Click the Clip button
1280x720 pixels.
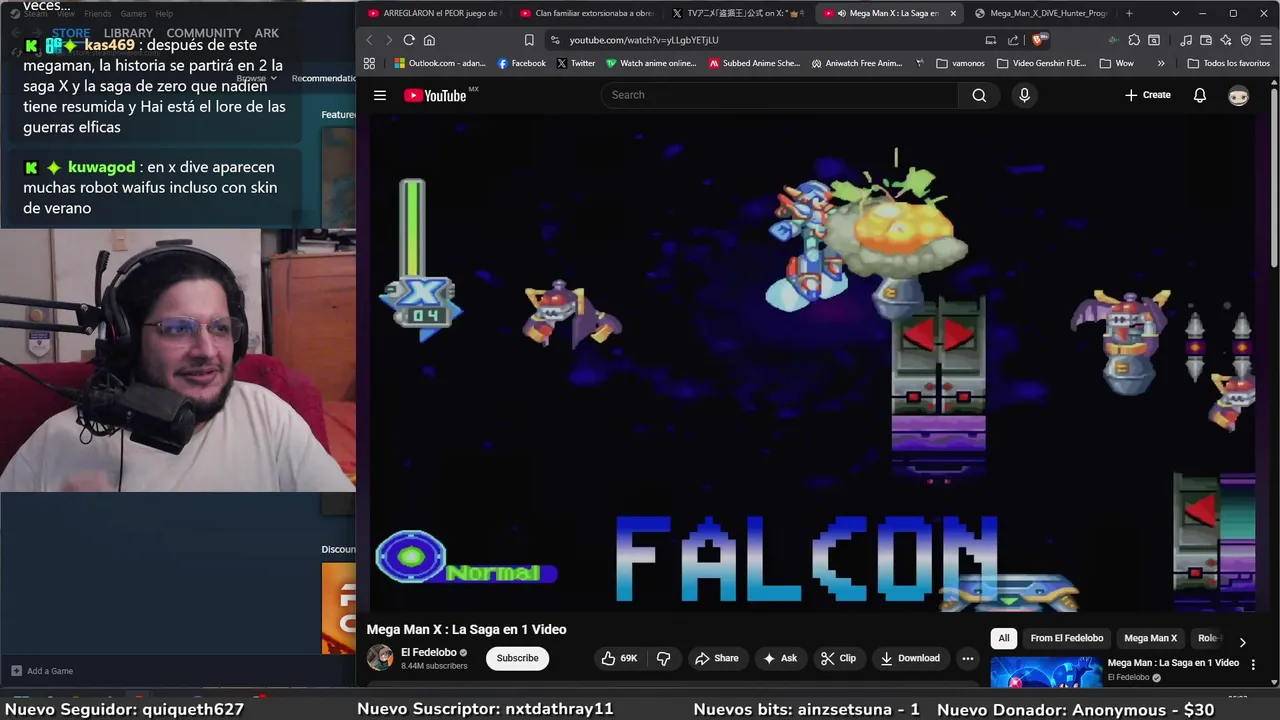838,658
